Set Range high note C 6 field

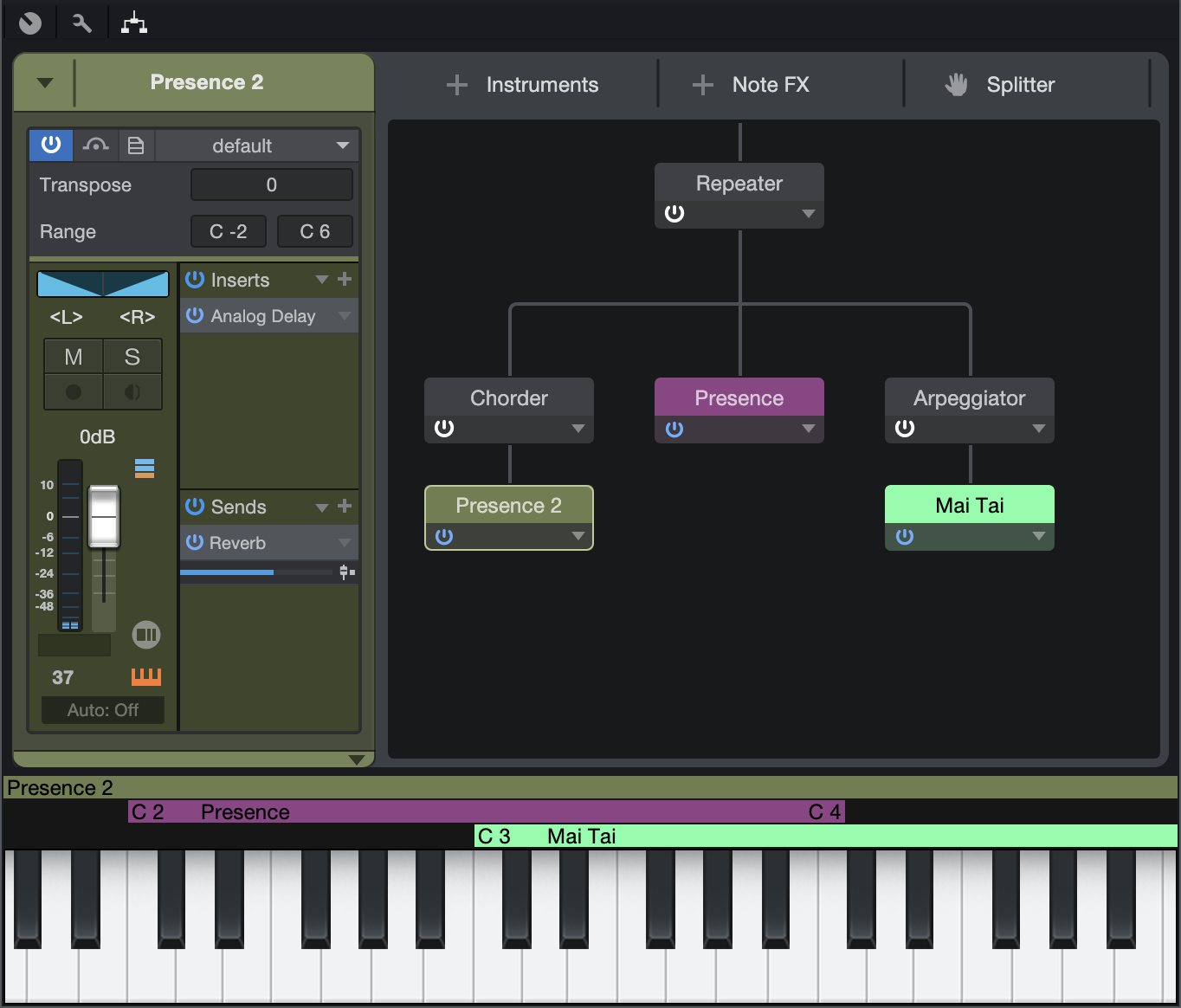point(315,231)
